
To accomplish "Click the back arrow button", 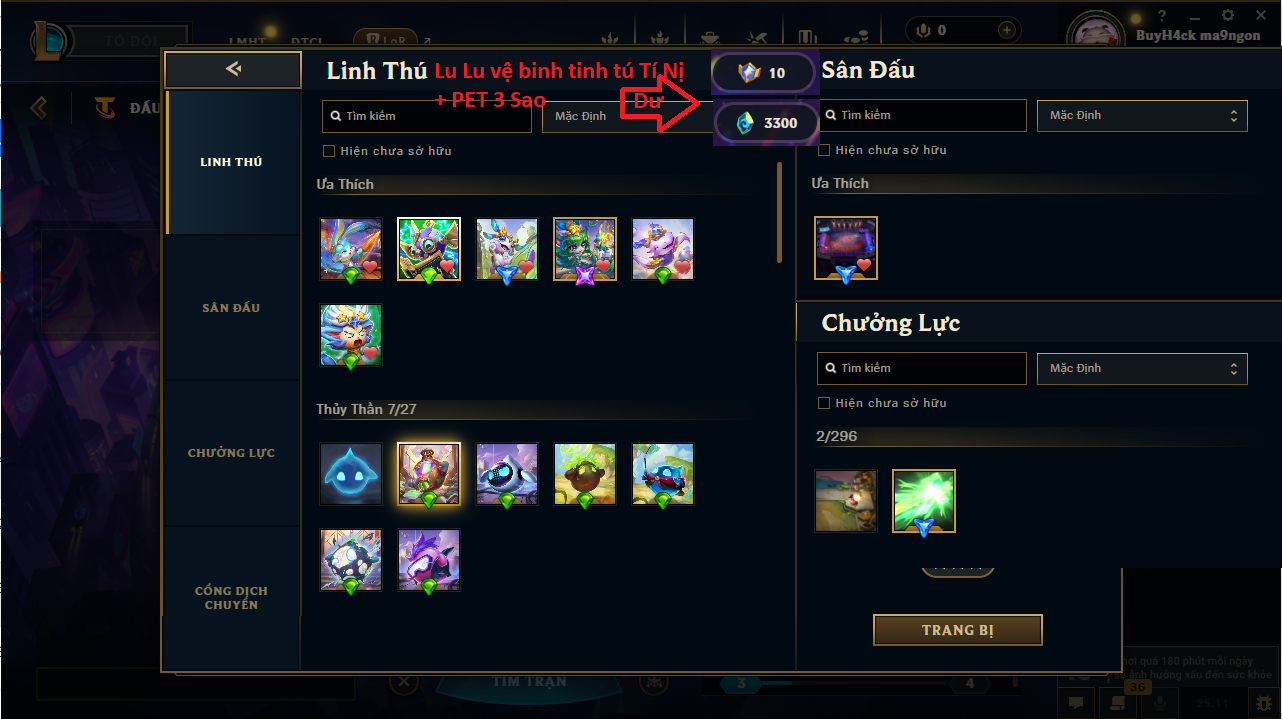I will 233,69.
